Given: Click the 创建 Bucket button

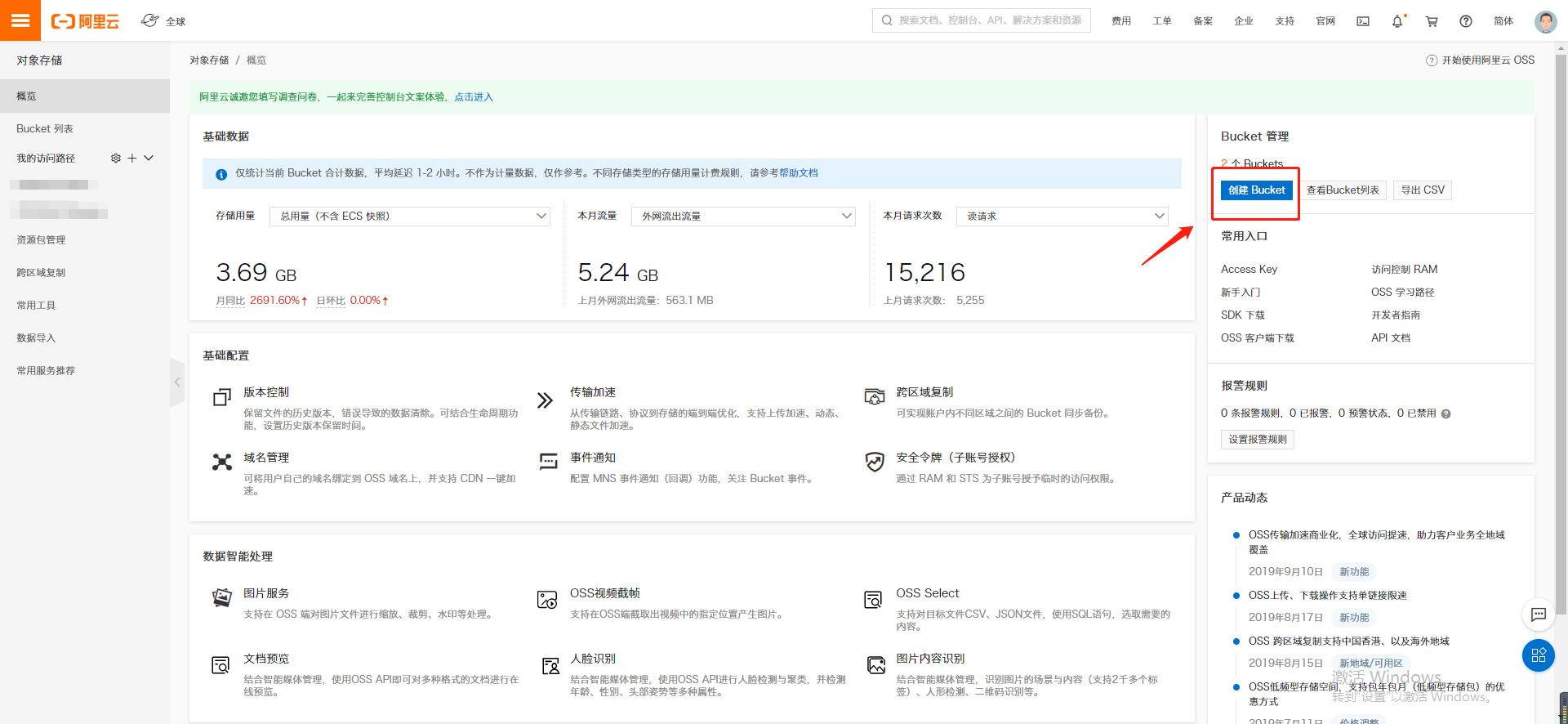Looking at the screenshot, I should click(1256, 190).
